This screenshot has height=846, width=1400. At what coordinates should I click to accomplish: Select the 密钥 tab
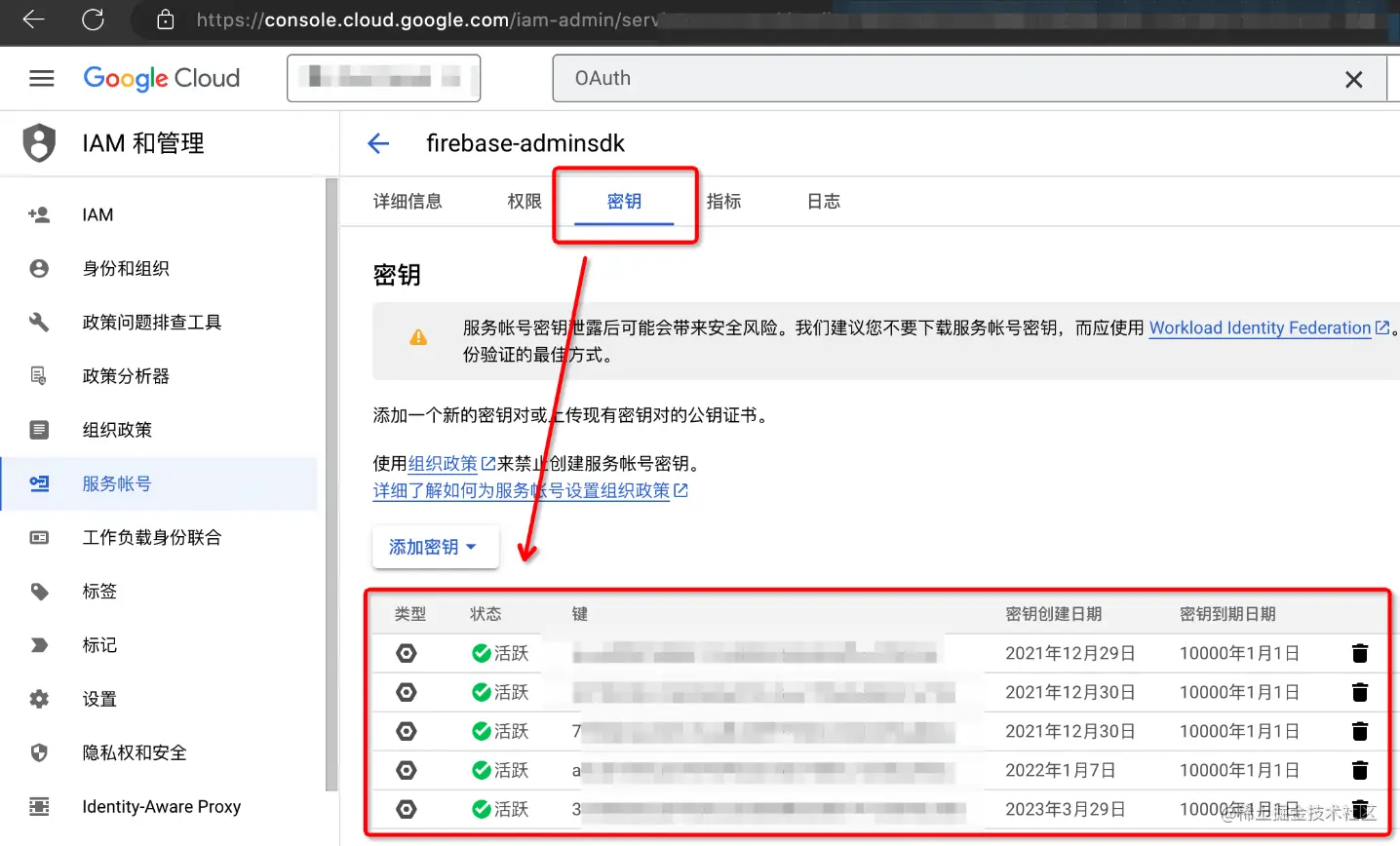point(624,202)
